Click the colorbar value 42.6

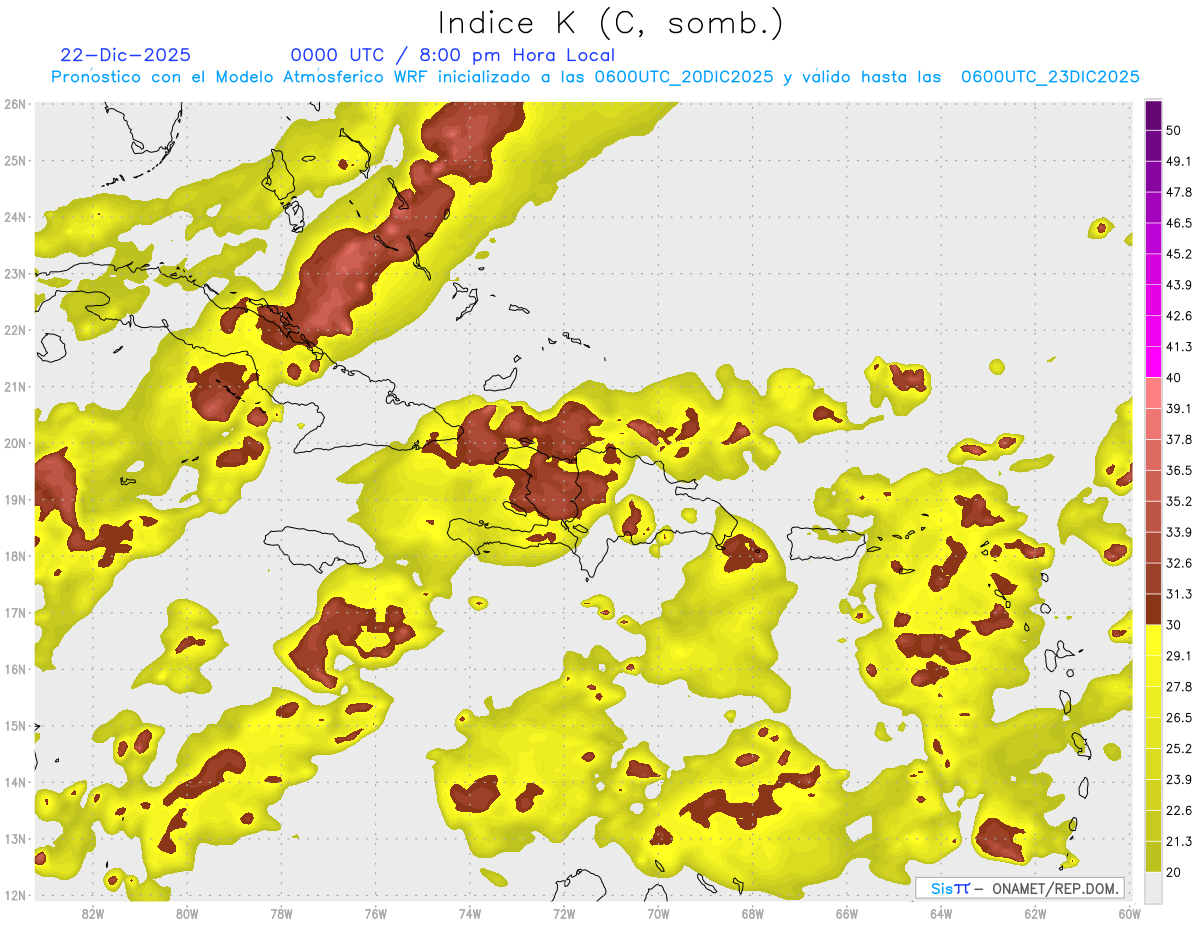tap(1179, 316)
